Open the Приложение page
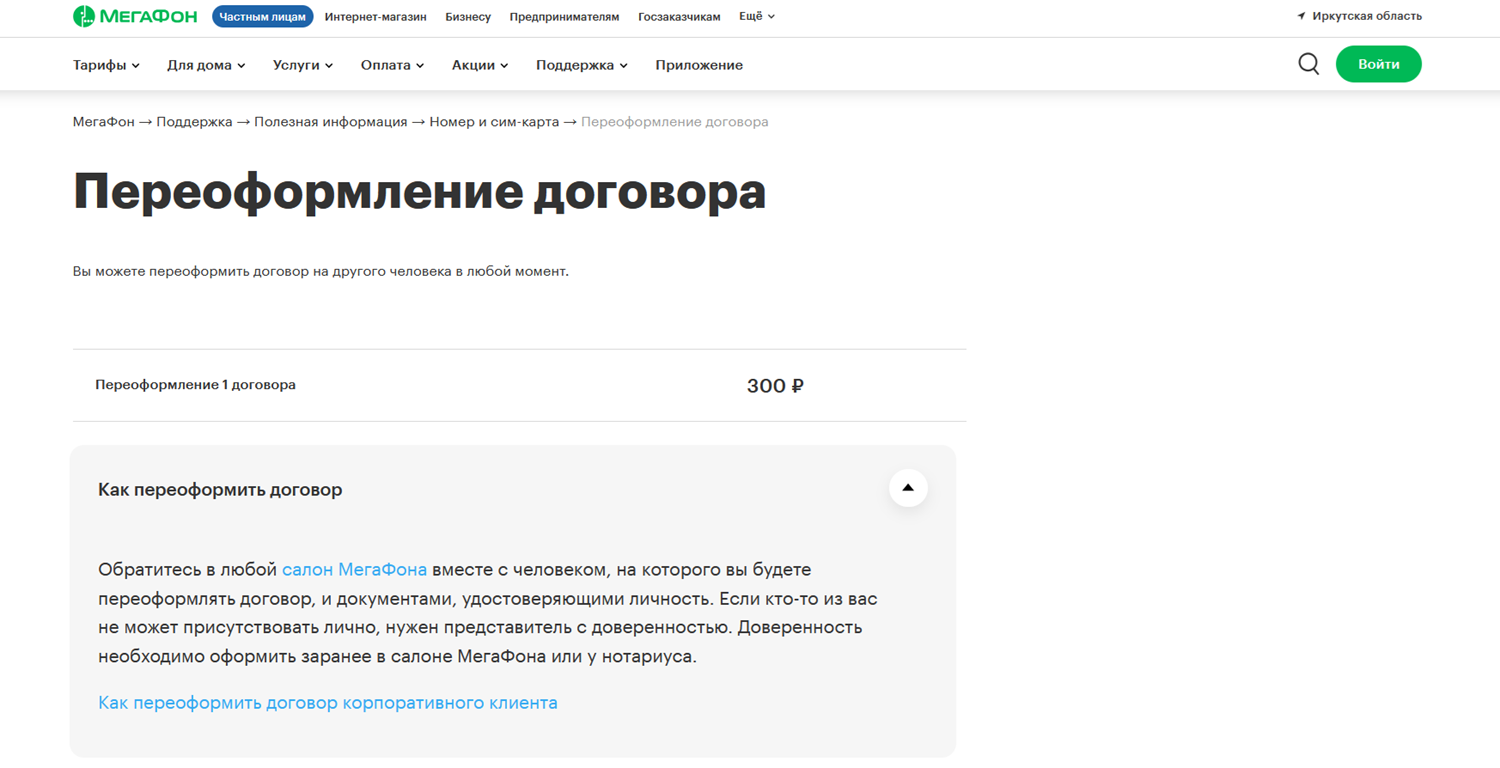This screenshot has height=768, width=1500. (699, 65)
